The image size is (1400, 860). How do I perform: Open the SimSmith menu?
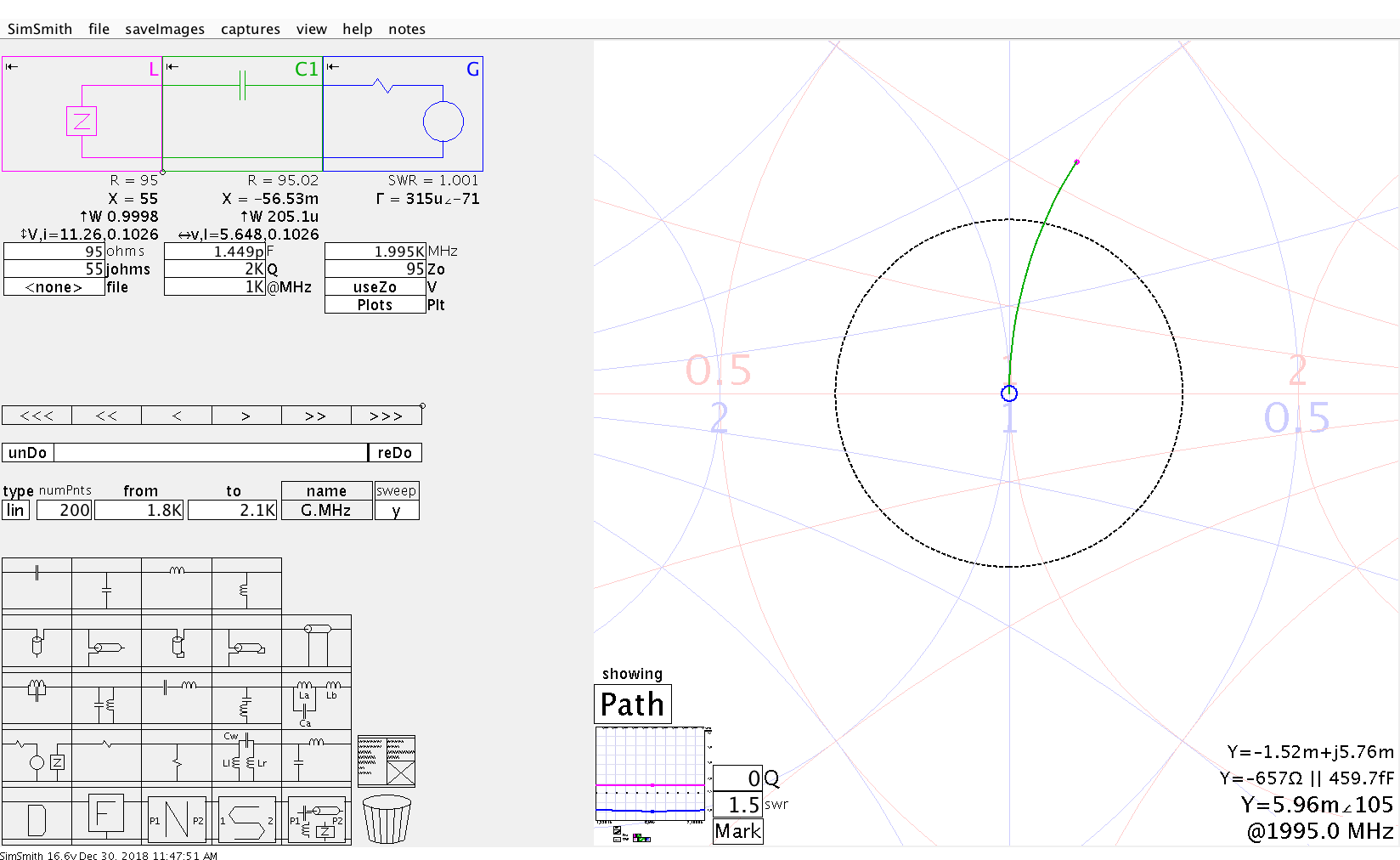40,29
